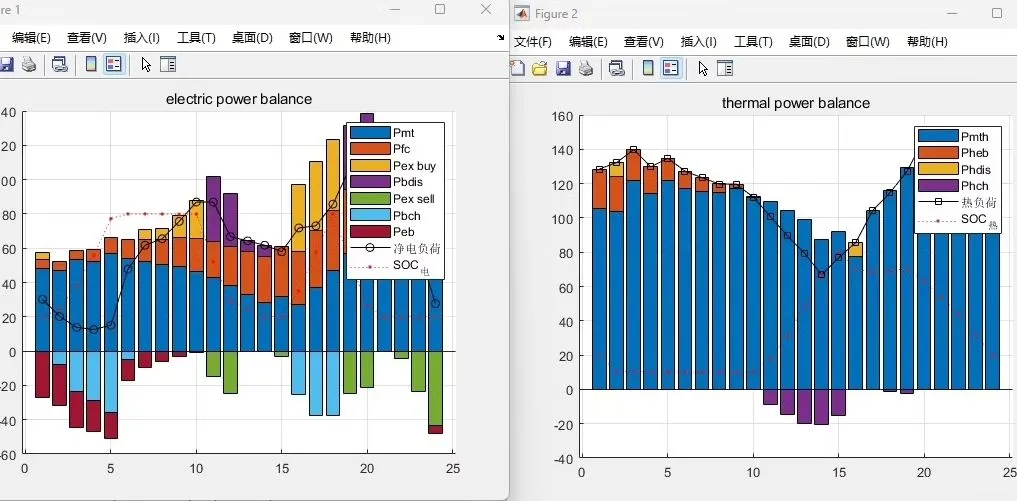Select the Edit Plot arrow in Figure 1
Viewport: 1017px width, 501px height.
click(146, 64)
